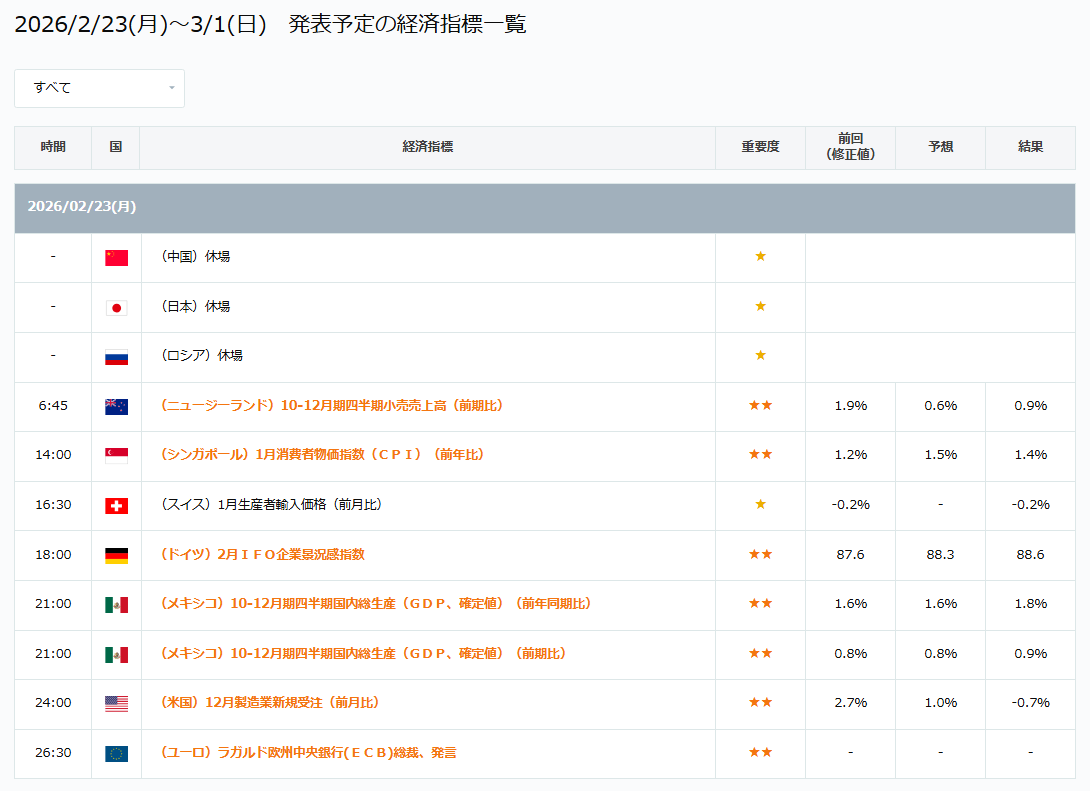Click the European Union flag icon
This screenshot has height=791, width=1090.
[116, 753]
